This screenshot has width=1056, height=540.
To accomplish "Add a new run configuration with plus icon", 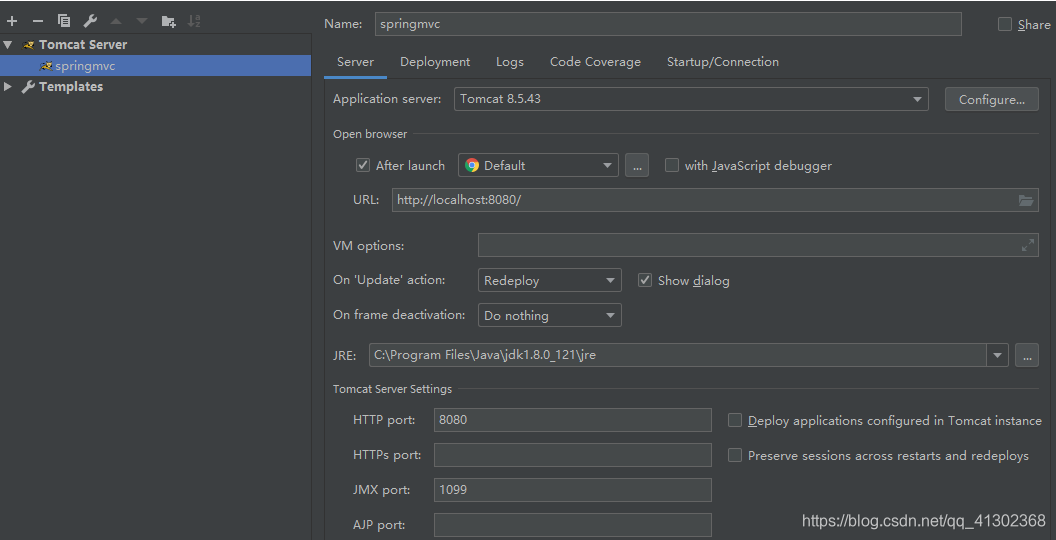I will point(11,21).
